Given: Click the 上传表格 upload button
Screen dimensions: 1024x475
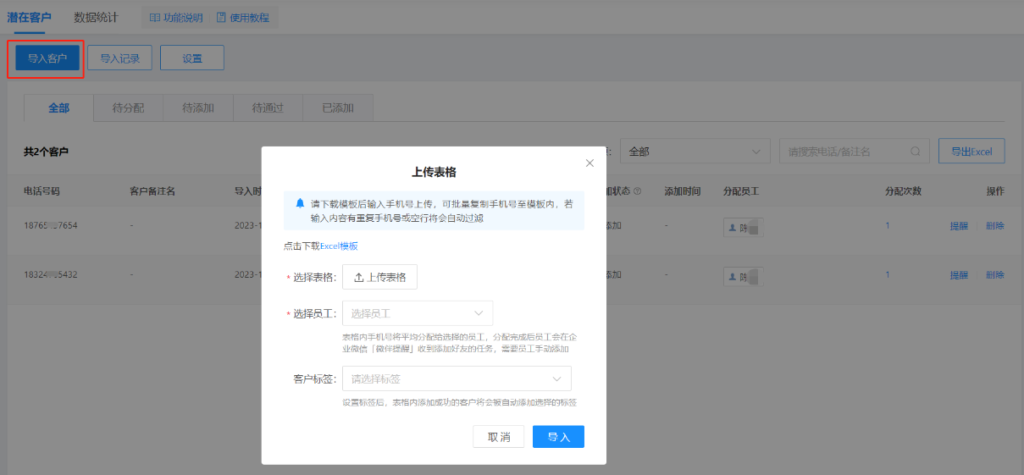Looking at the screenshot, I should coord(380,277).
